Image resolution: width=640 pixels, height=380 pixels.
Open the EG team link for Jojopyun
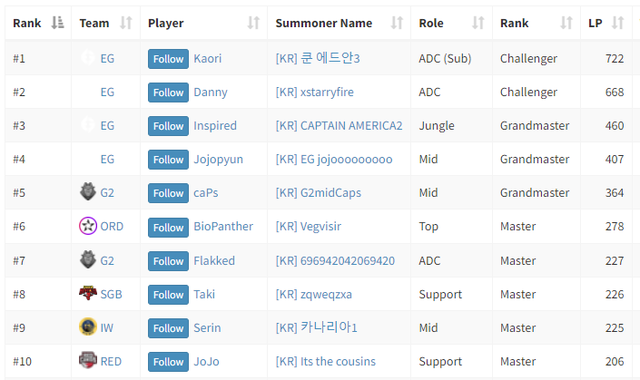[107, 159]
